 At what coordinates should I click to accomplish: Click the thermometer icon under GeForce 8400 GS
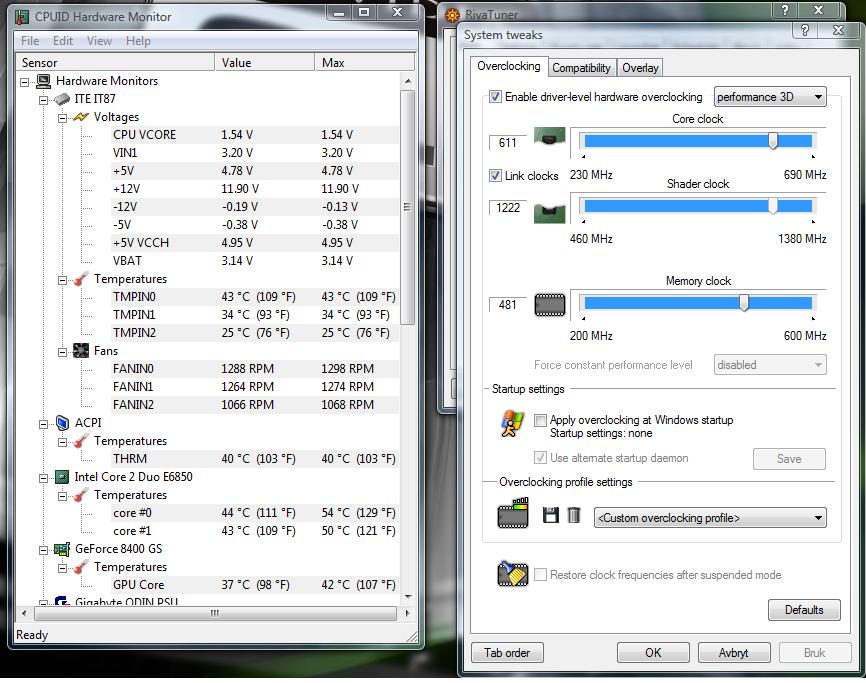81,567
